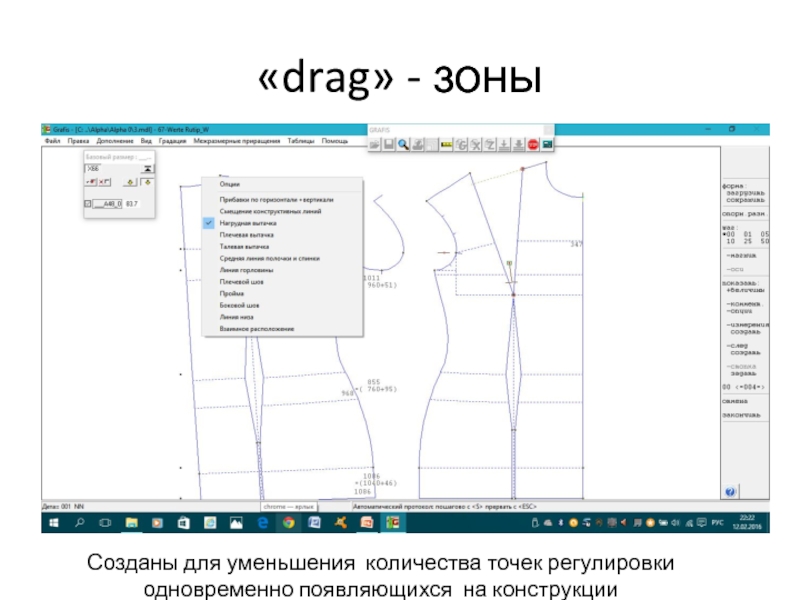Click the red stop icon in toolbar
The width and height of the screenshot is (800, 600).
tap(533, 145)
